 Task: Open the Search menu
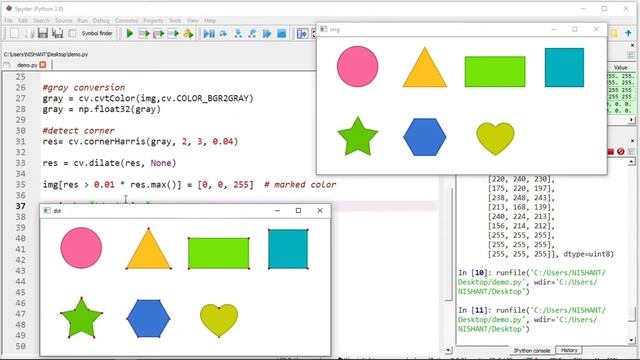coord(41,20)
